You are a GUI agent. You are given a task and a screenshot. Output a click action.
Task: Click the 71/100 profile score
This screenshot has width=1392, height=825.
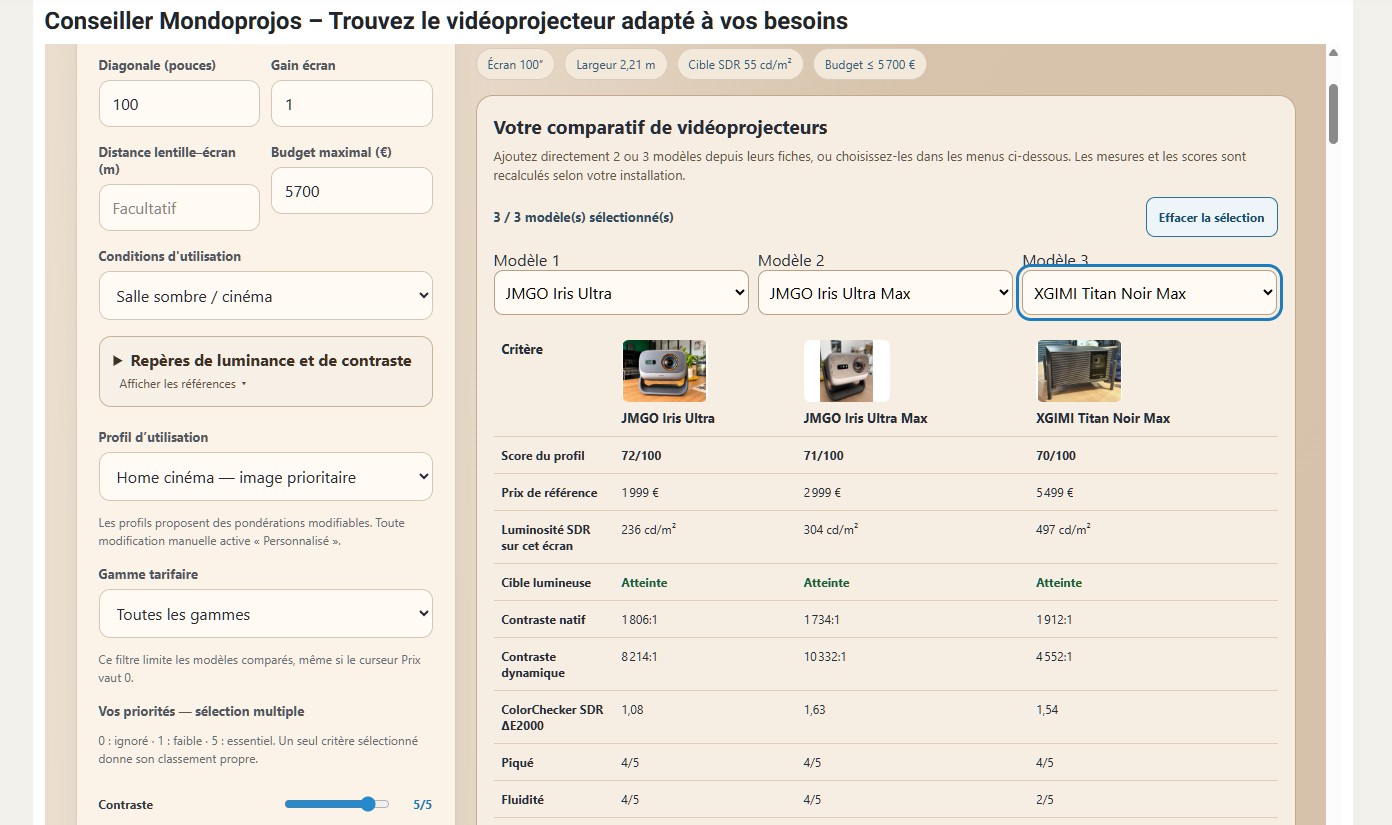coord(823,456)
